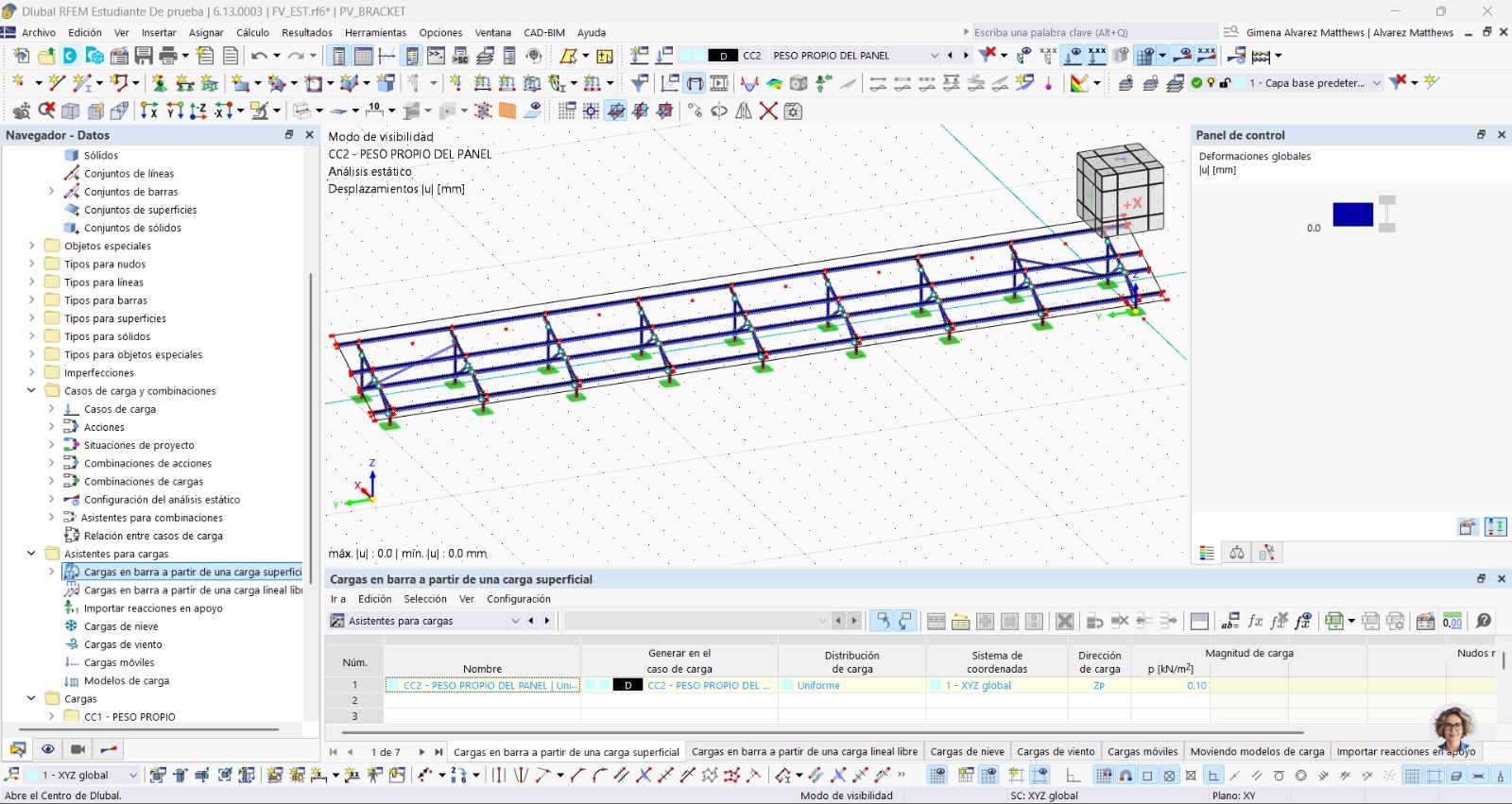The width and height of the screenshot is (1512, 804).
Task: Click the red X delete icon
Action: (x=768, y=111)
